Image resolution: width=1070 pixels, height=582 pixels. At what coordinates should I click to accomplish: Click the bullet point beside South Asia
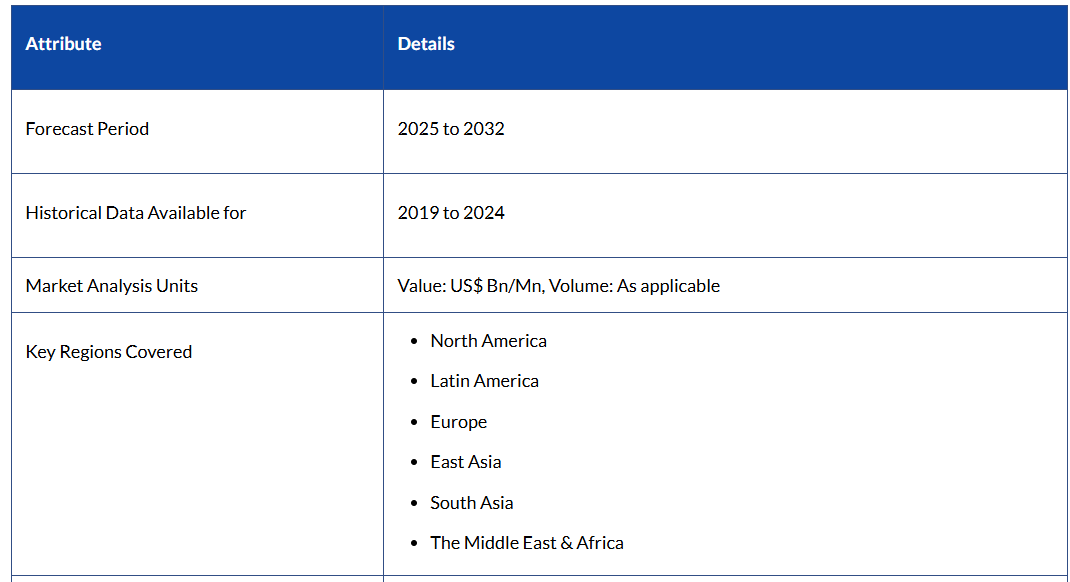415,504
